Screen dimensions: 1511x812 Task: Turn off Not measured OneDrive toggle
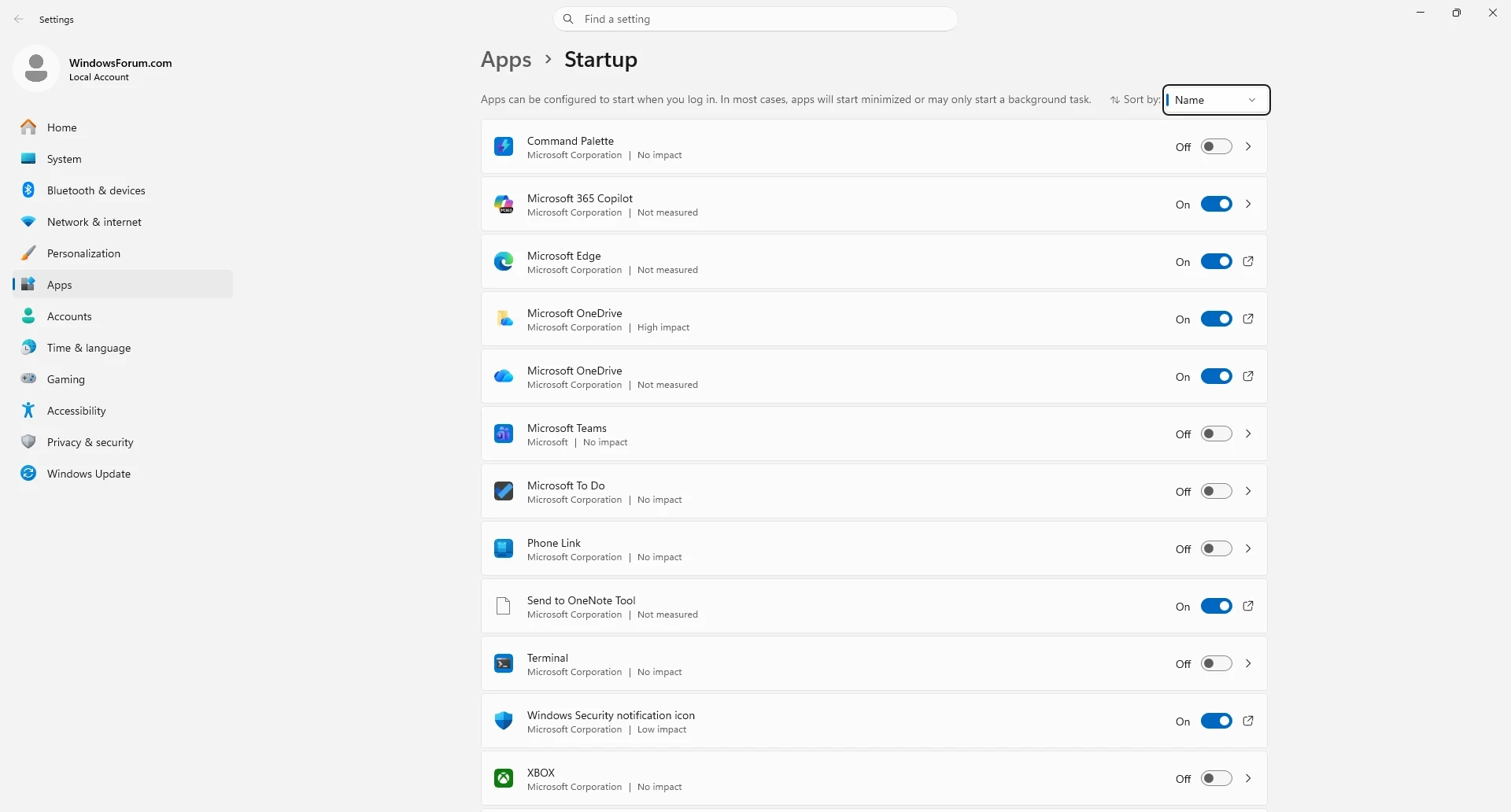pyautogui.click(x=1217, y=377)
